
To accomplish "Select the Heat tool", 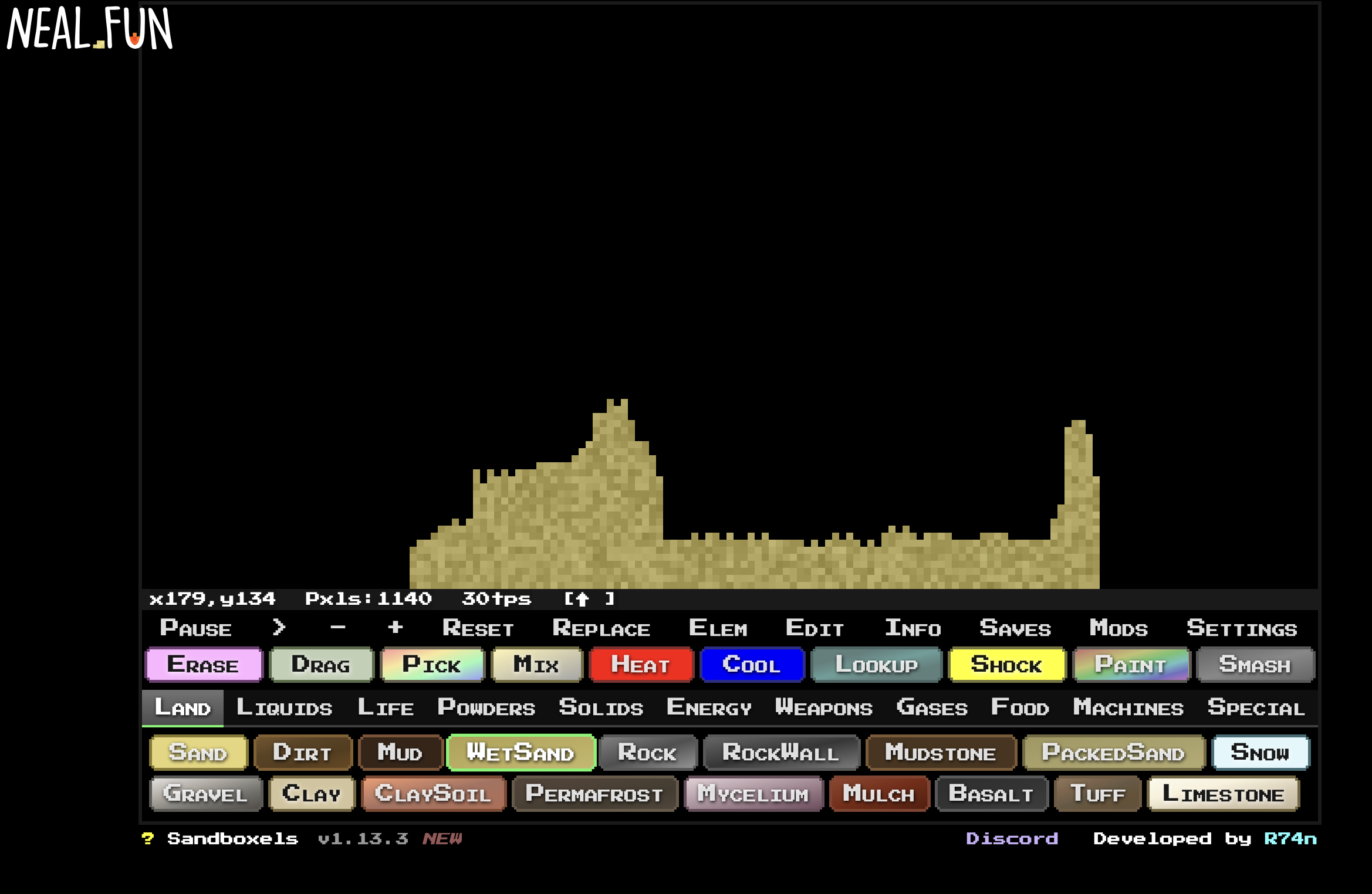I will 640,665.
